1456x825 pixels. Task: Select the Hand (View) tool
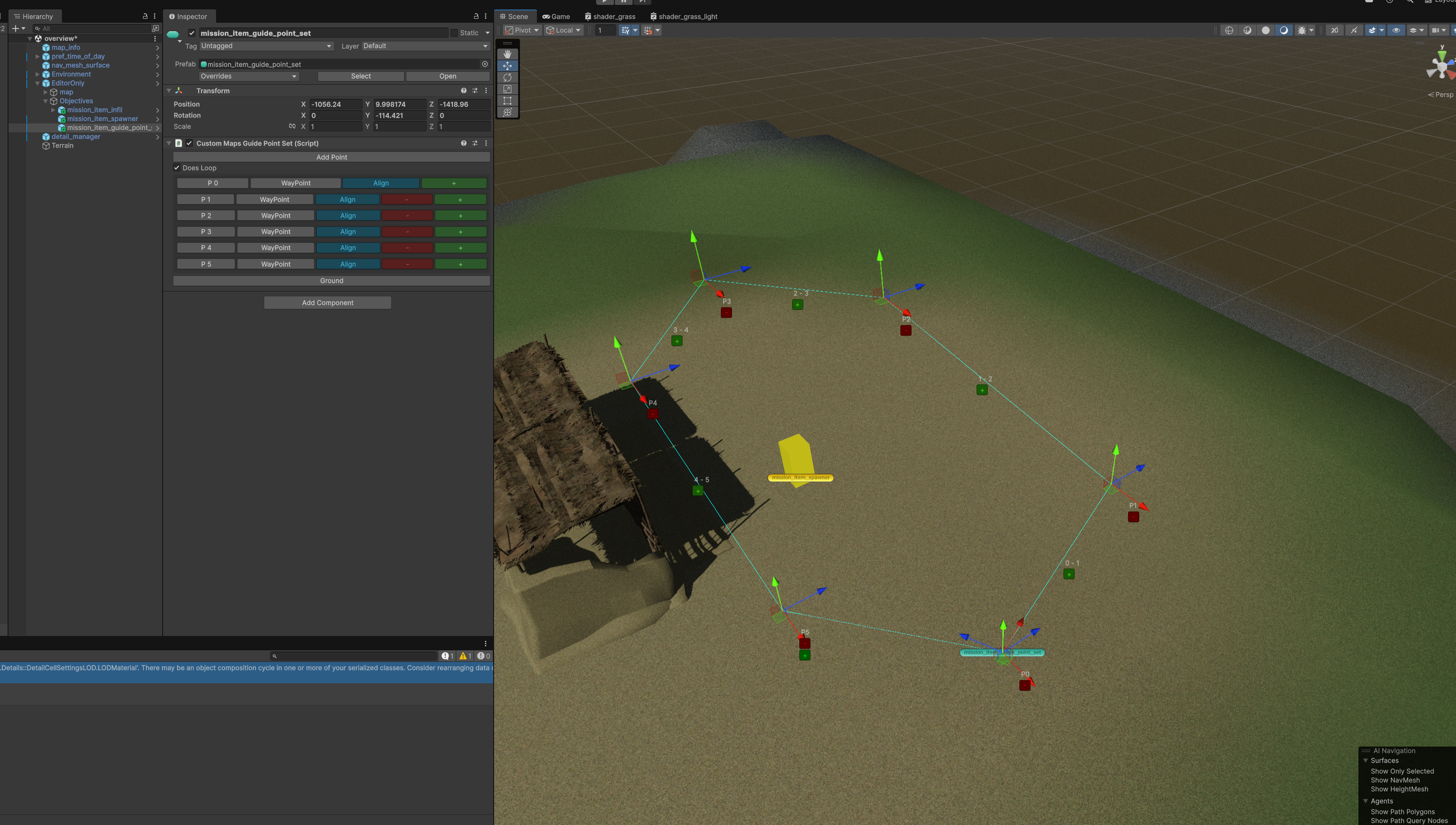(507, 54)
